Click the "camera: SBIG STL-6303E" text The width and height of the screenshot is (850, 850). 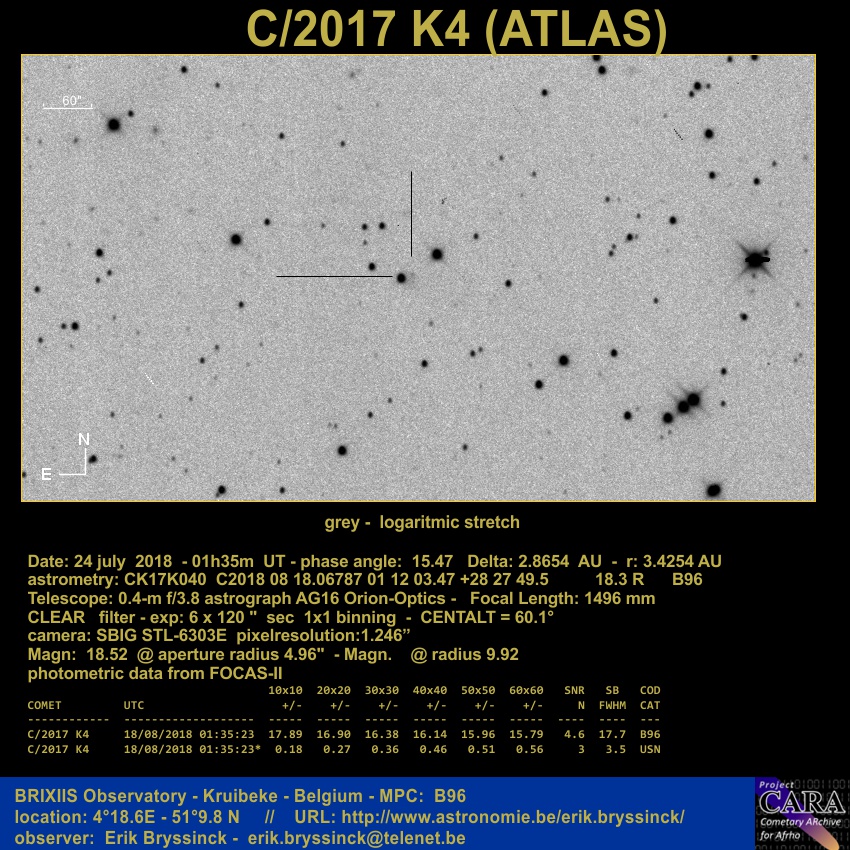(127, 635)
